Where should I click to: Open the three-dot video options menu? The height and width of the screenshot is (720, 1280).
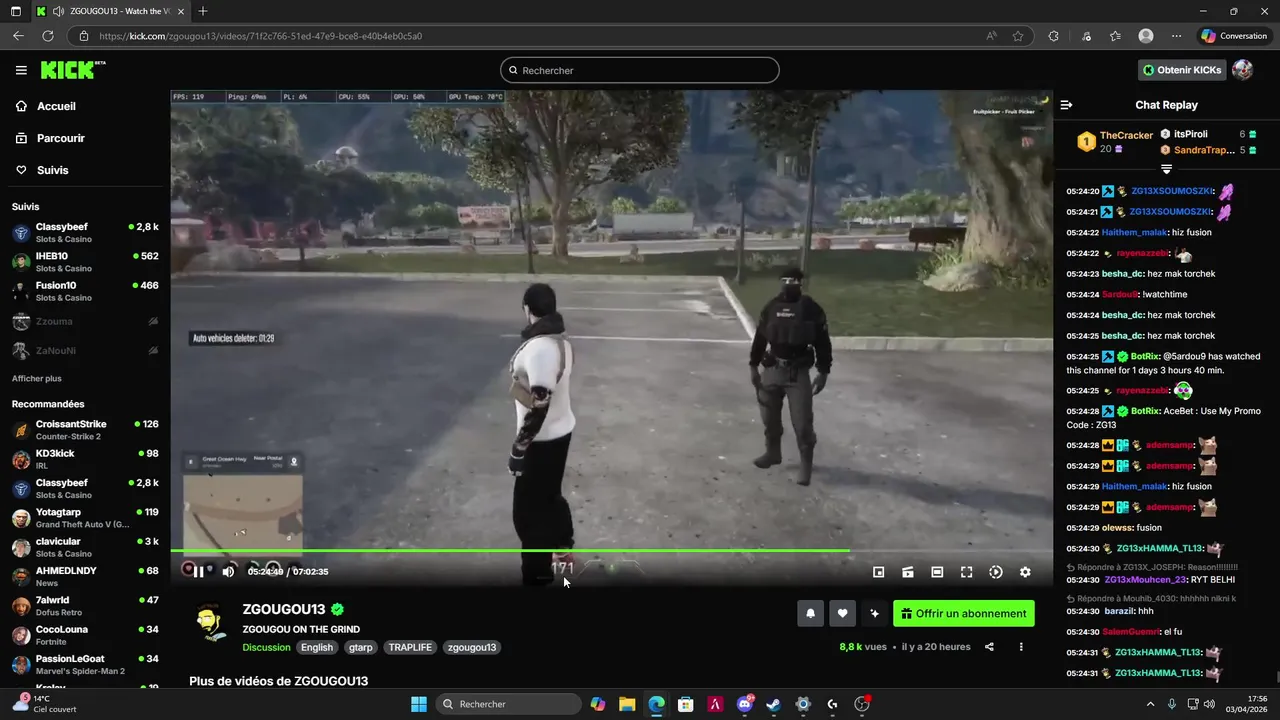point(1021,647)
